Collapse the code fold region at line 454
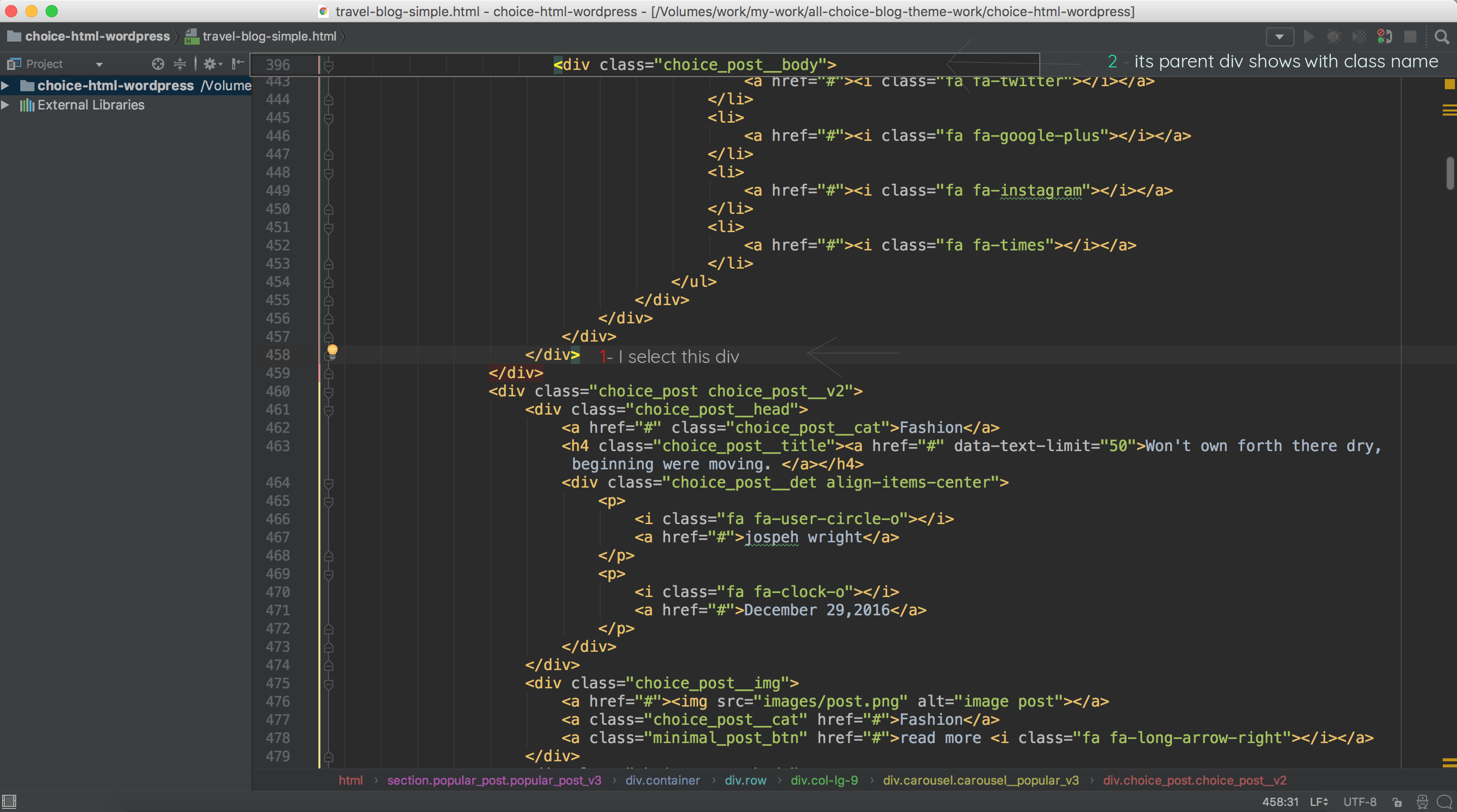The height and width of the screenshot is (812, 1457). [329, 282]
